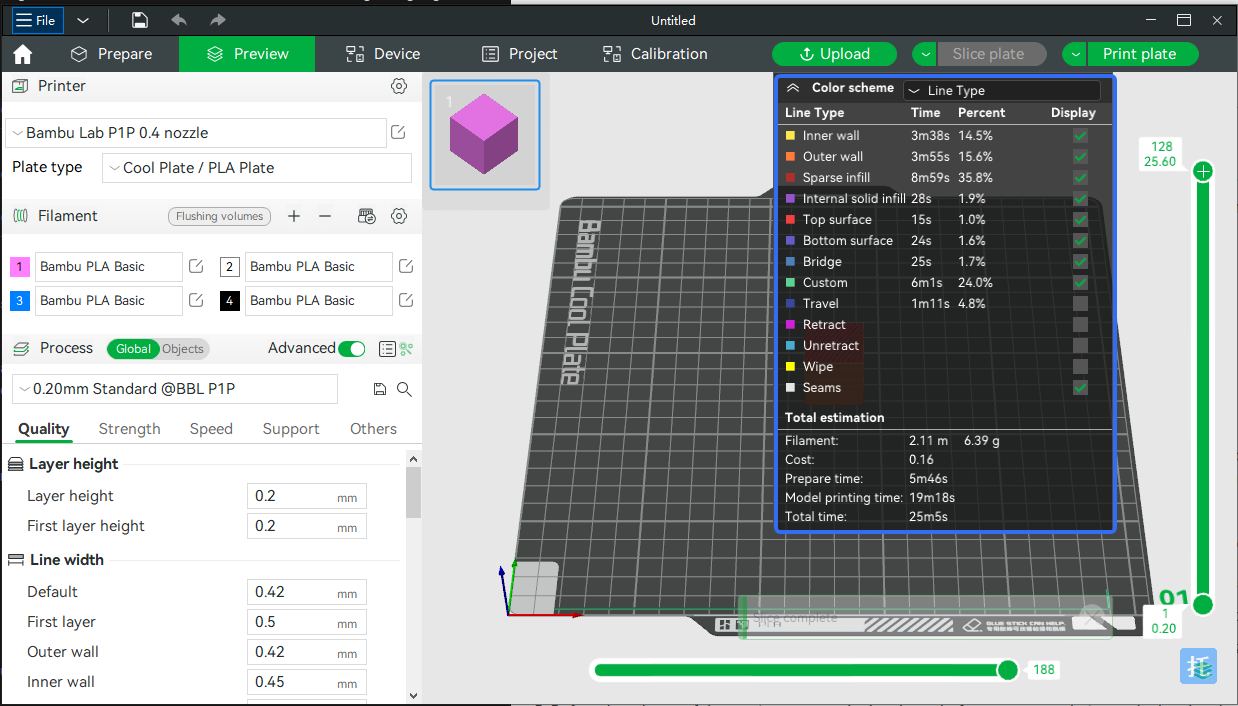Undo with the back arrow icon
The width and height of the screenshot is (1238, 706).
(179, 20)
